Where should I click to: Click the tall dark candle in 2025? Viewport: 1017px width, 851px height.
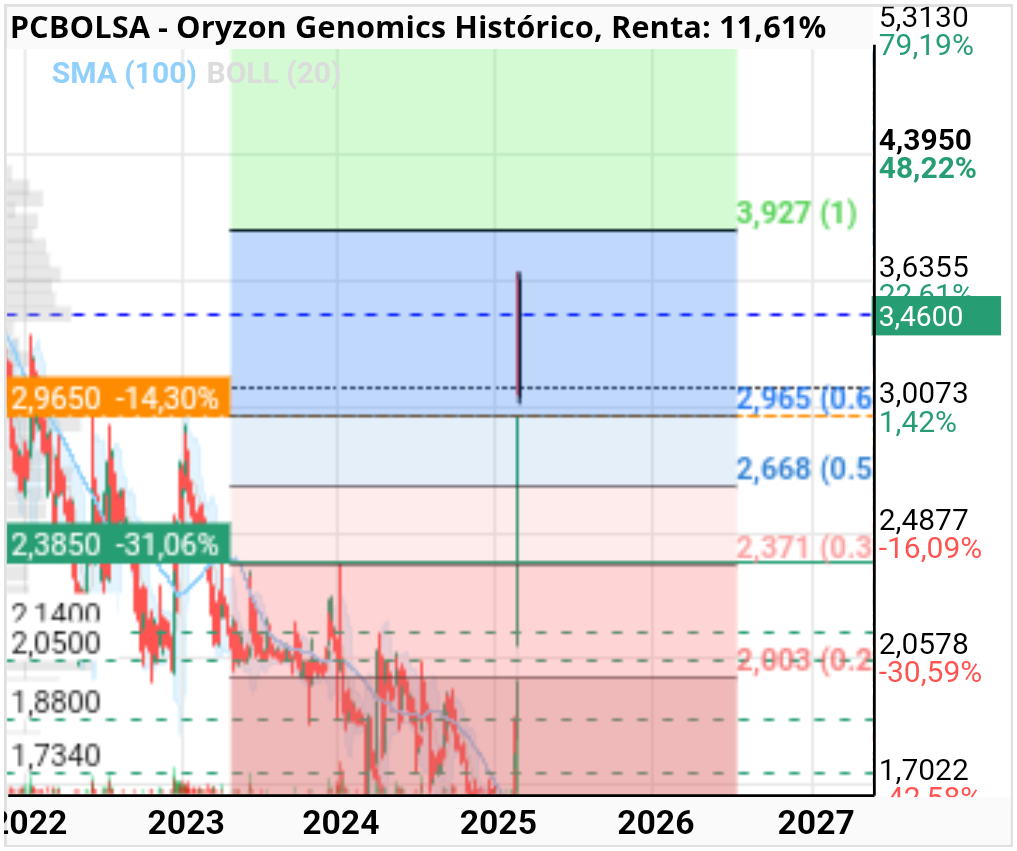click(x=519, y=337)
